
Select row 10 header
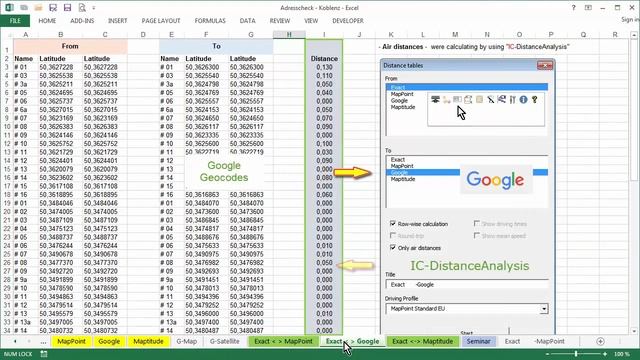[7, 127]
